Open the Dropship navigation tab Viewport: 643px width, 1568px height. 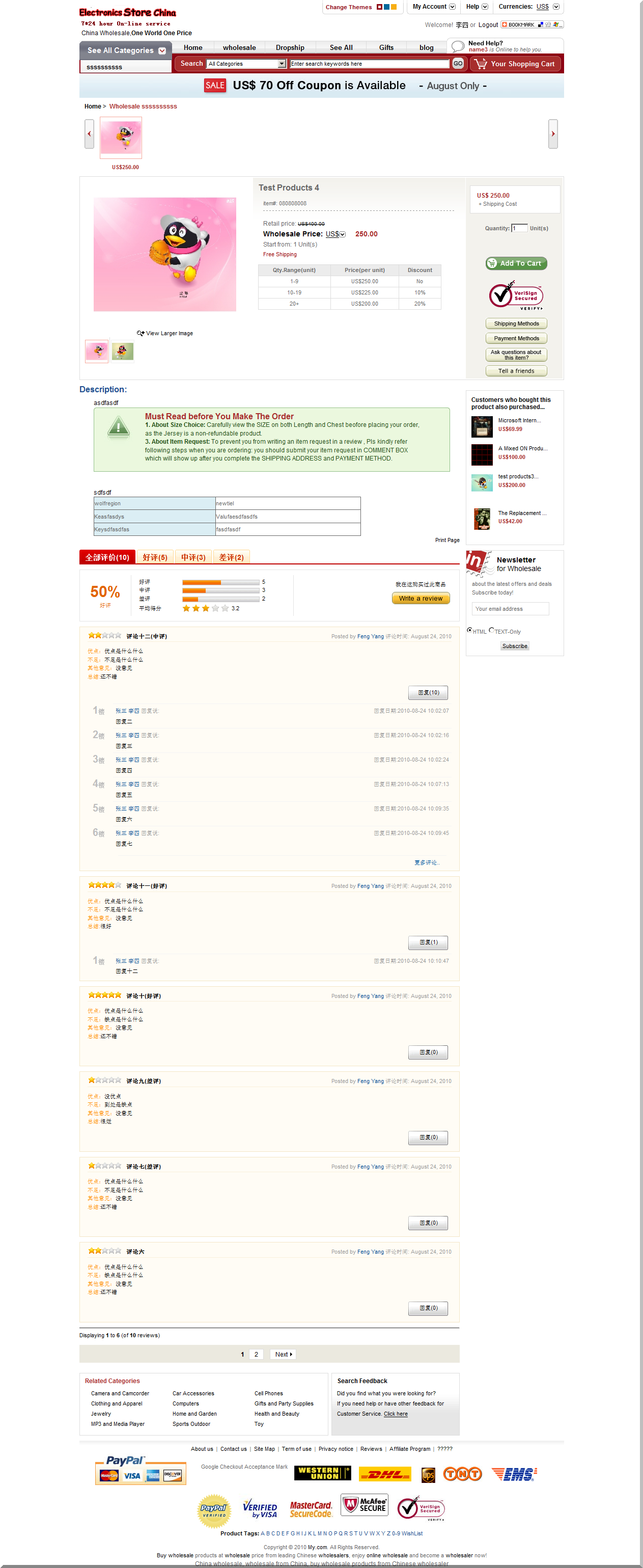(290, 47)
